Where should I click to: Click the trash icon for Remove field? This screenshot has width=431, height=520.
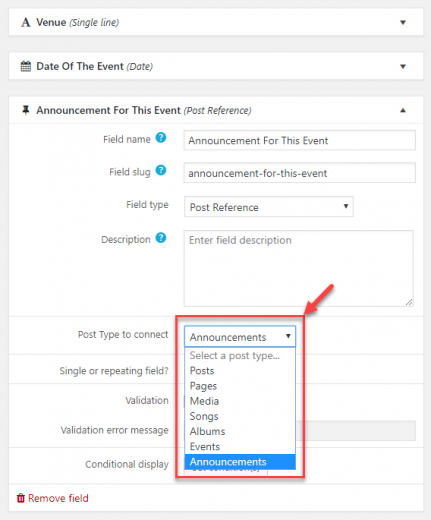pos(21,498)
